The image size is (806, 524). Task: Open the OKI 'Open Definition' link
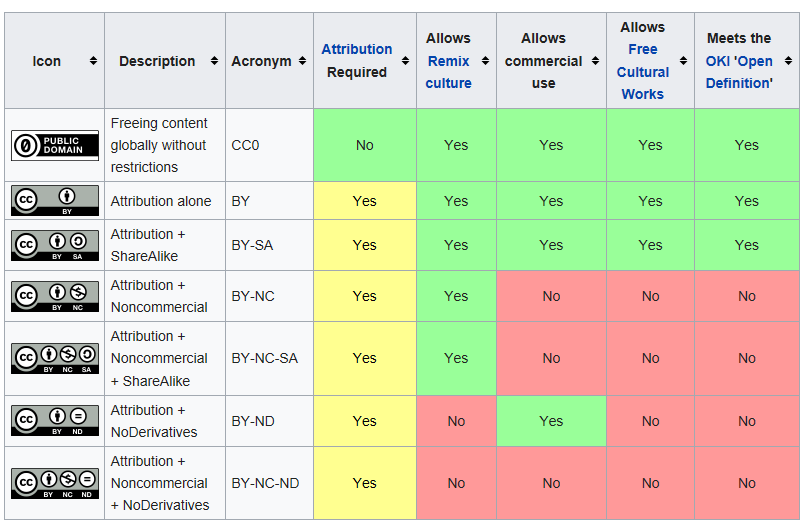[739, 72]
